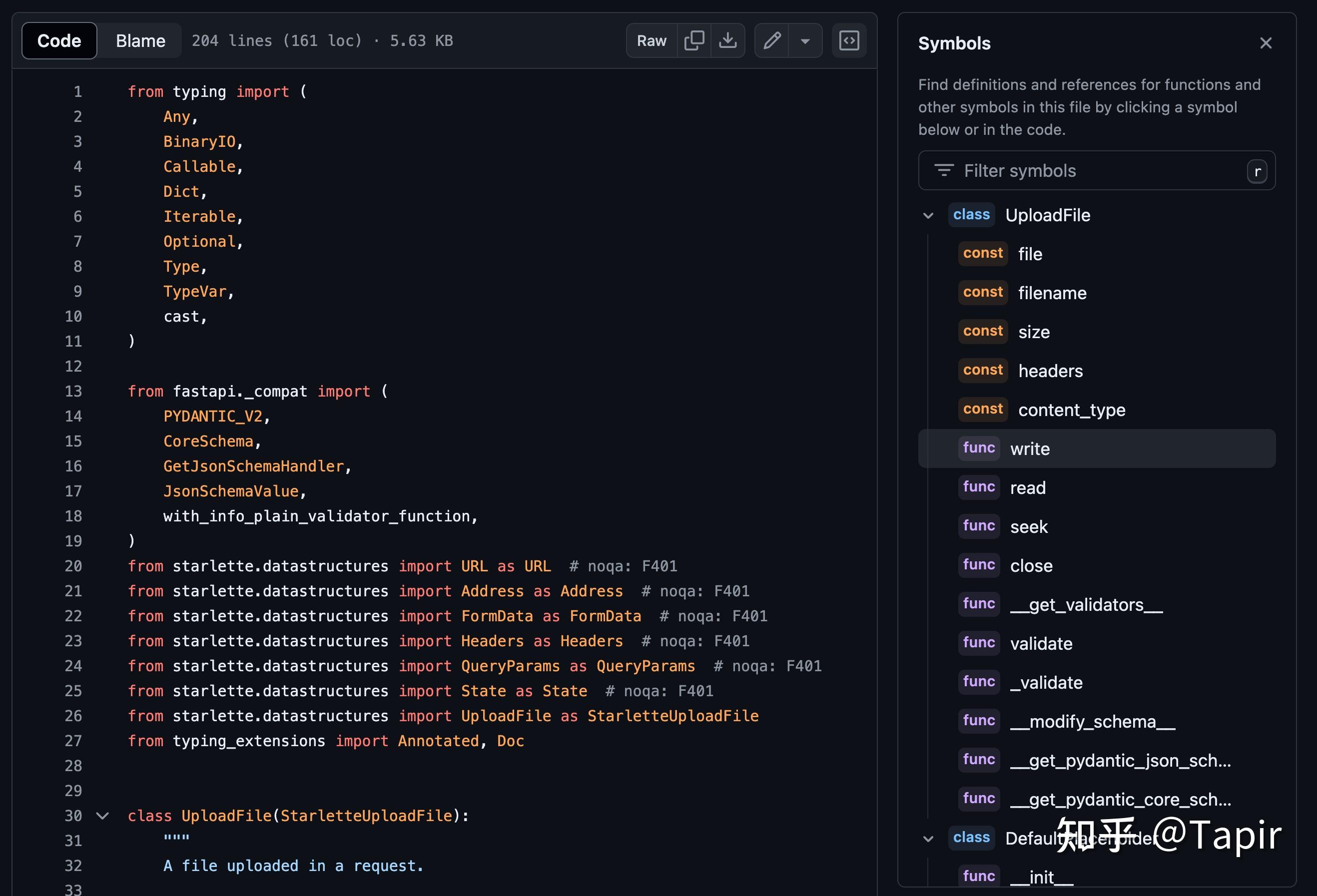Switch to the Blame tab
The width and height of the screenshot is (1317, 896).
point(140,41)
